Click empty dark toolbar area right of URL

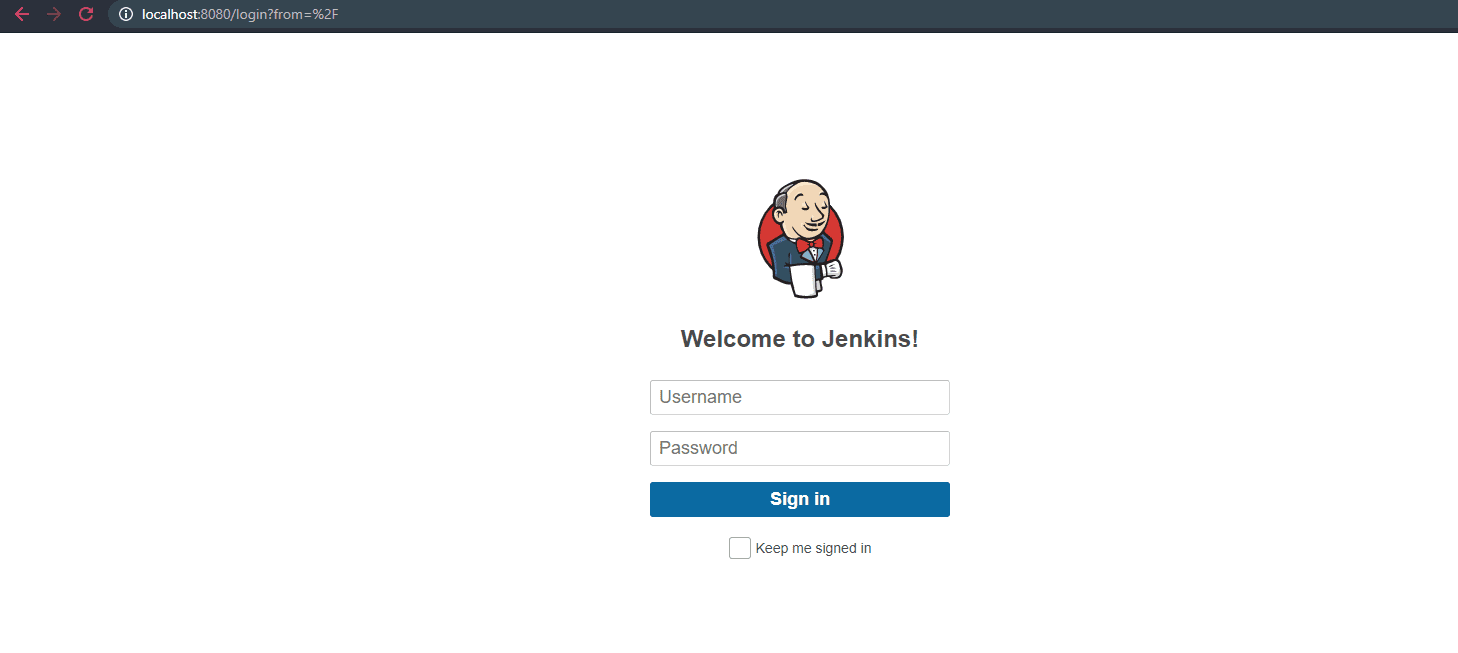pyautogui.click(x=900, y=14)
